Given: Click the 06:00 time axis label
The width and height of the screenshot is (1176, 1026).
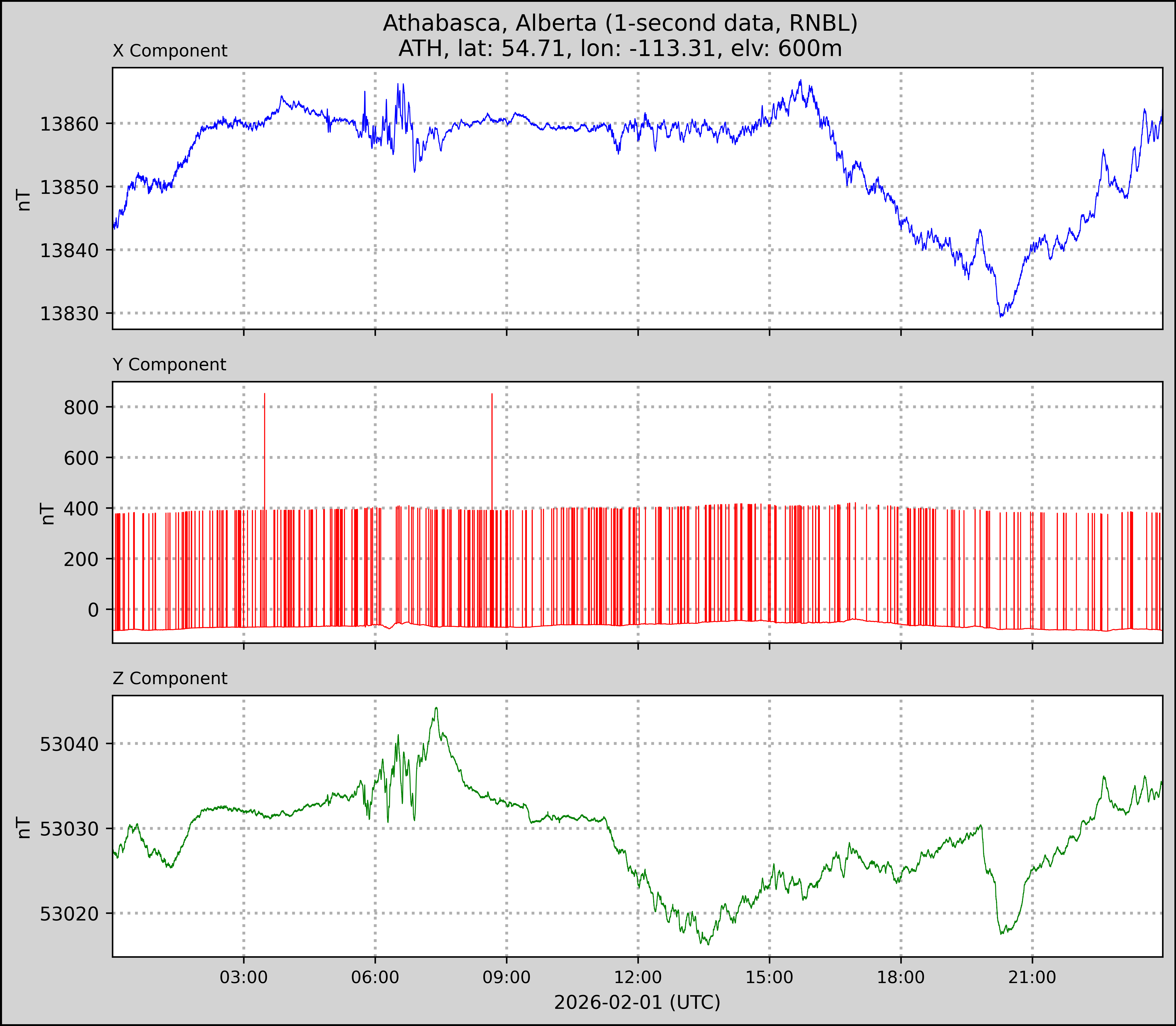Looking at the screenshot, I should [x=375, y=977].
